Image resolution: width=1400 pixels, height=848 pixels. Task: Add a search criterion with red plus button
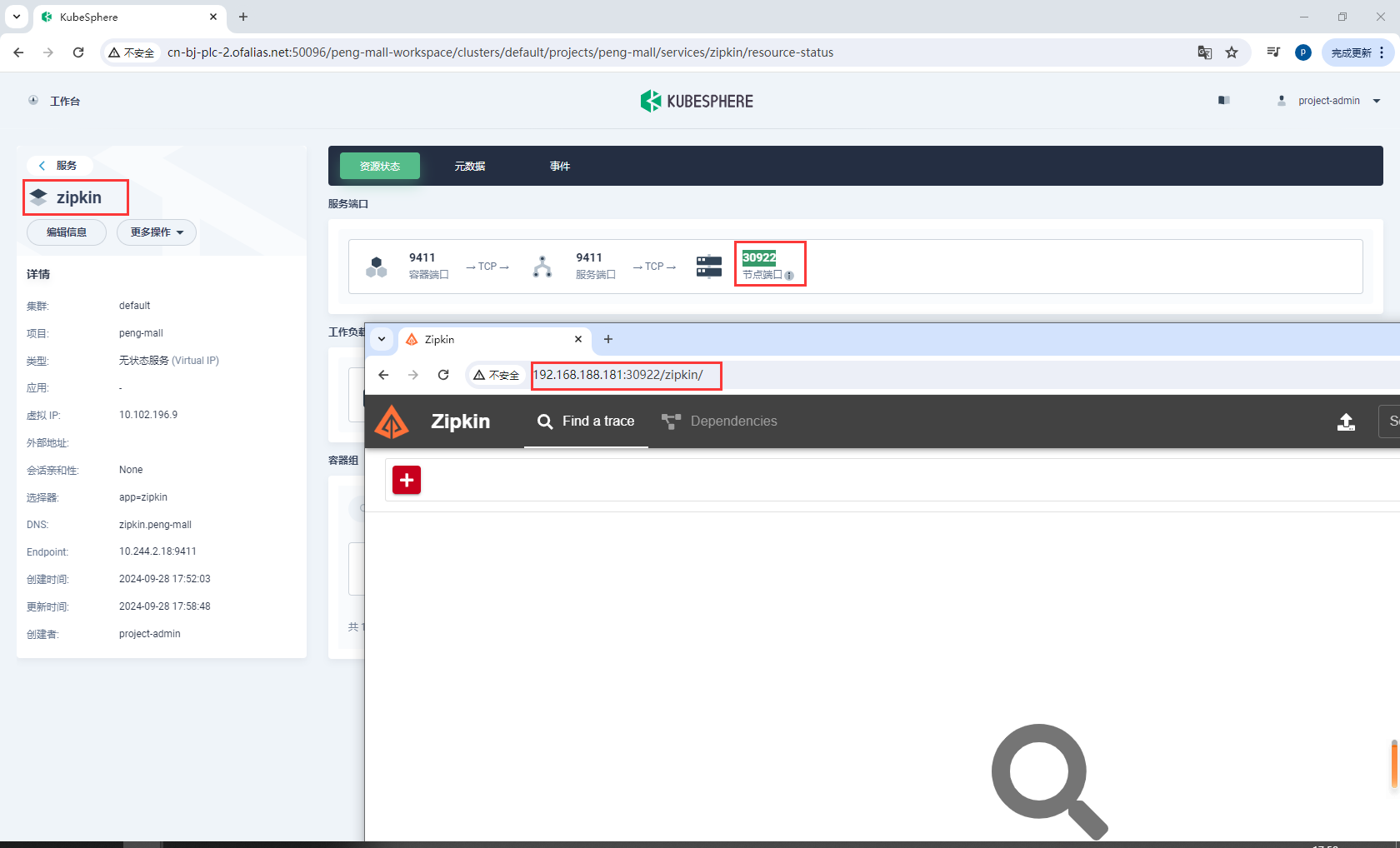click(x=407, y=480)
